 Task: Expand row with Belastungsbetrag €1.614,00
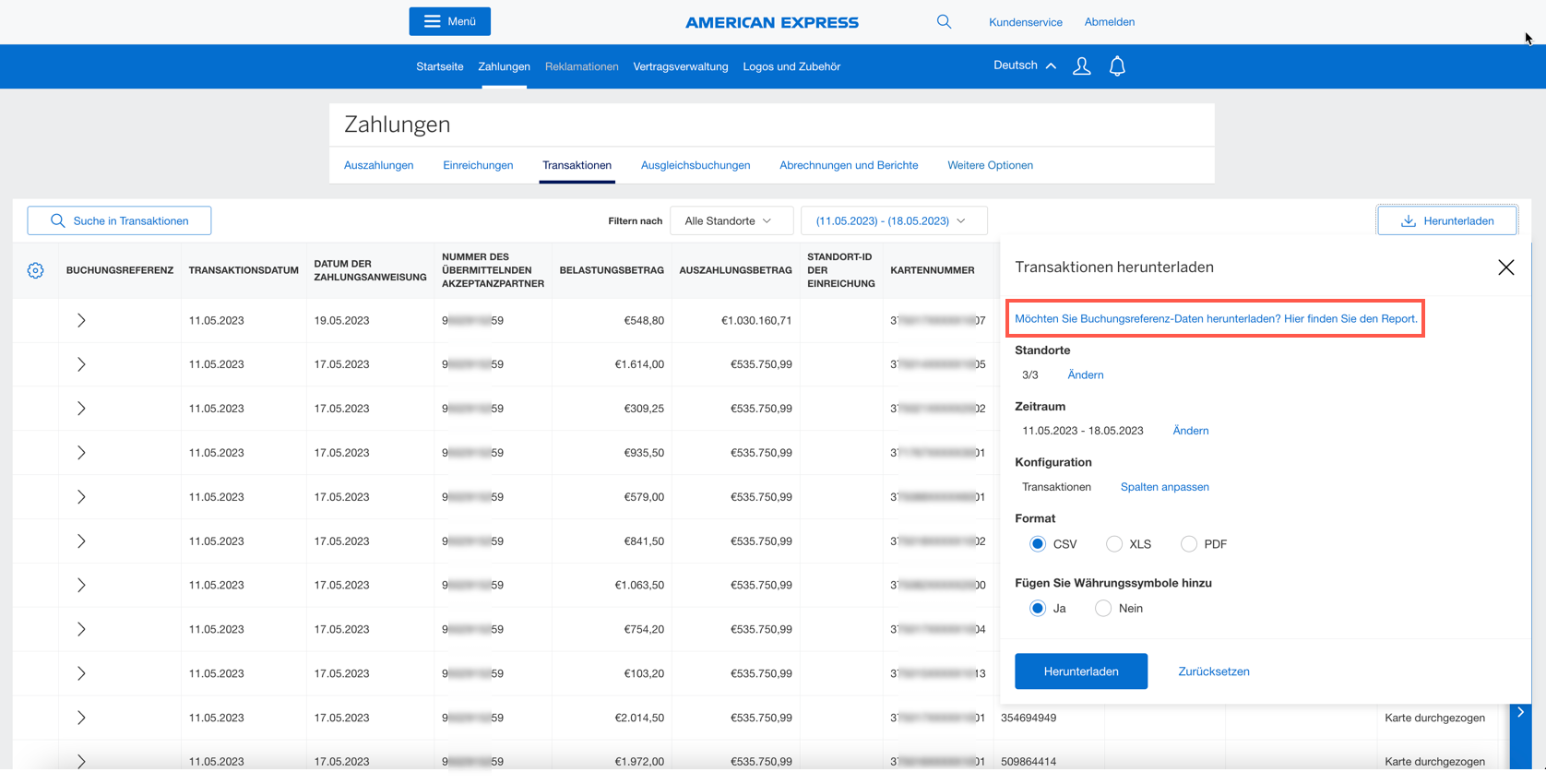point(81,364)
